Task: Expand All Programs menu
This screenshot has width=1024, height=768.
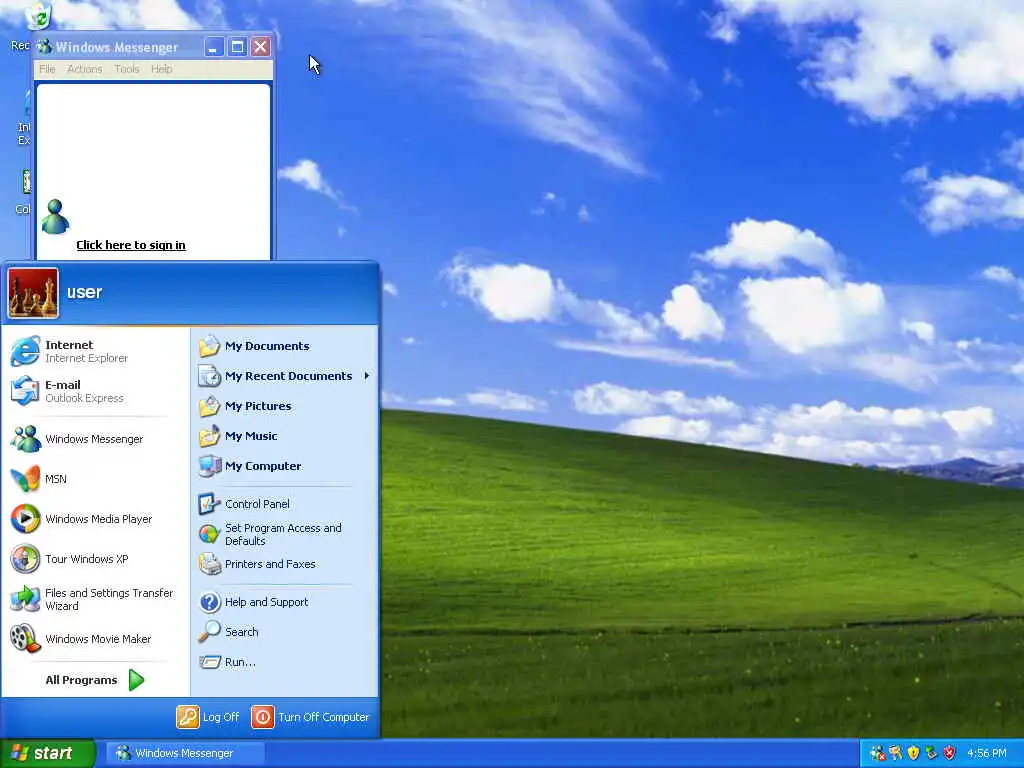Action: click(x=95, y=680)
